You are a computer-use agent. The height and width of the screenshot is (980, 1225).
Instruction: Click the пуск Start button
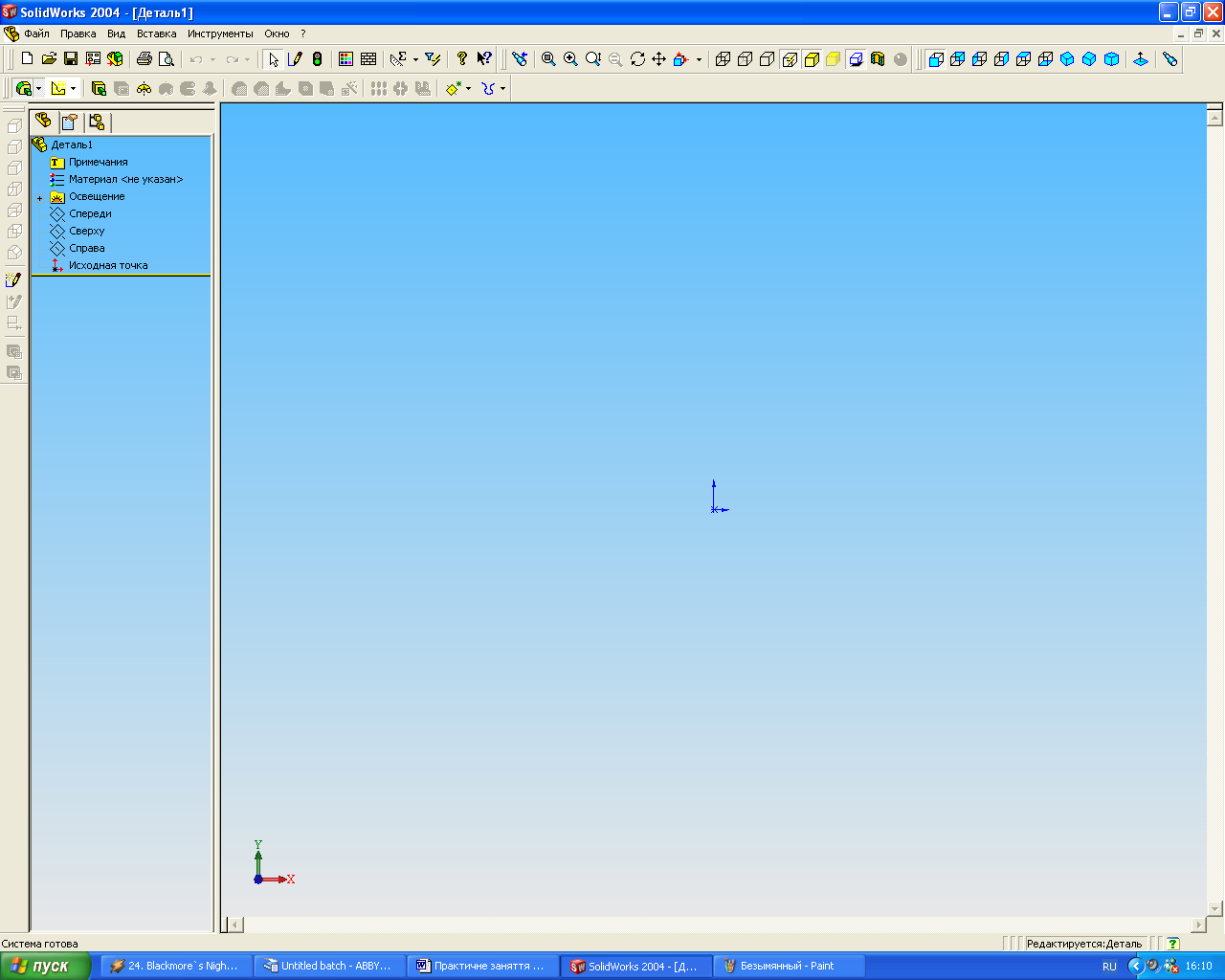(45, 966)
